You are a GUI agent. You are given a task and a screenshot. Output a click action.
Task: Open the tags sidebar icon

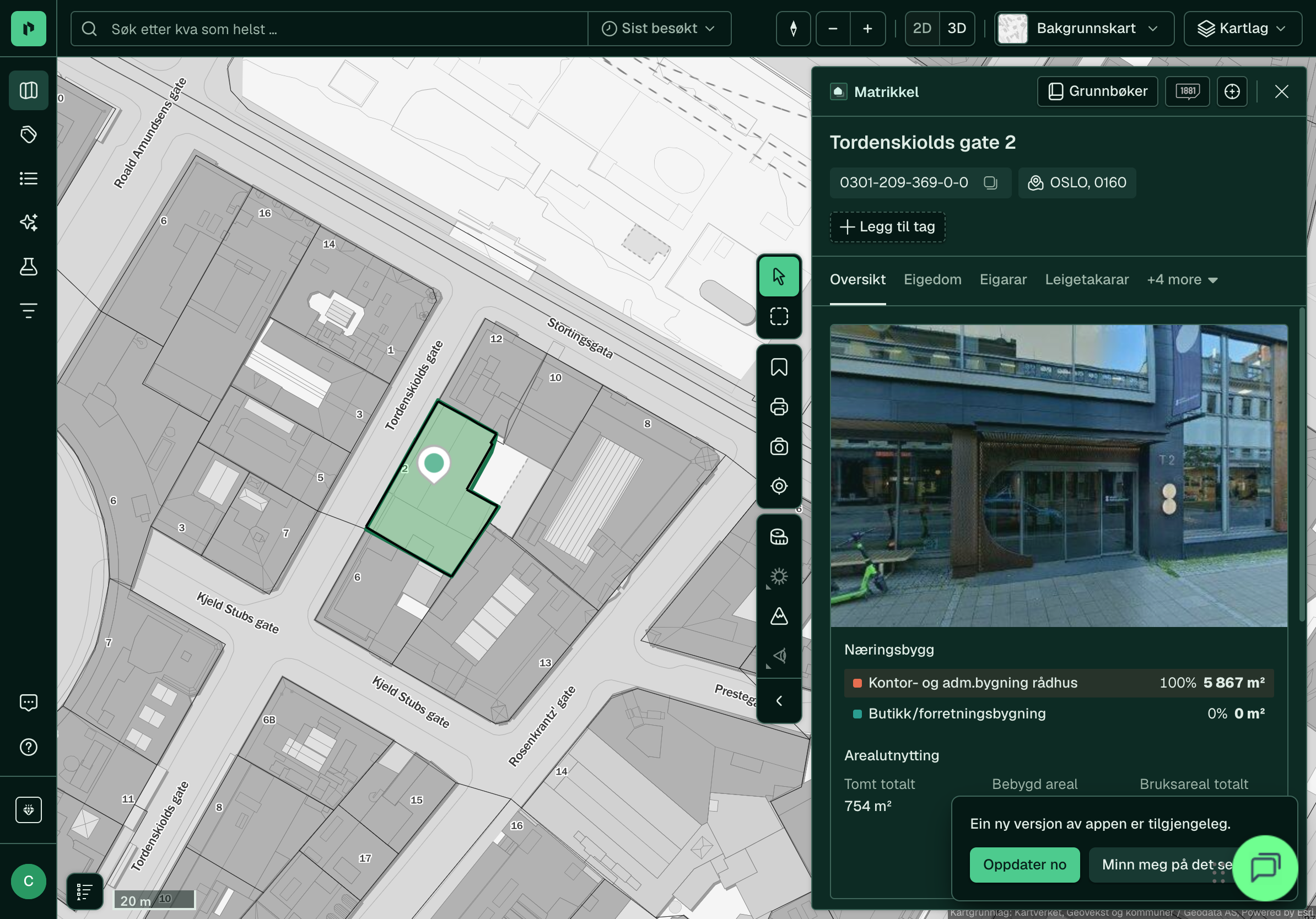click(28, 134)
